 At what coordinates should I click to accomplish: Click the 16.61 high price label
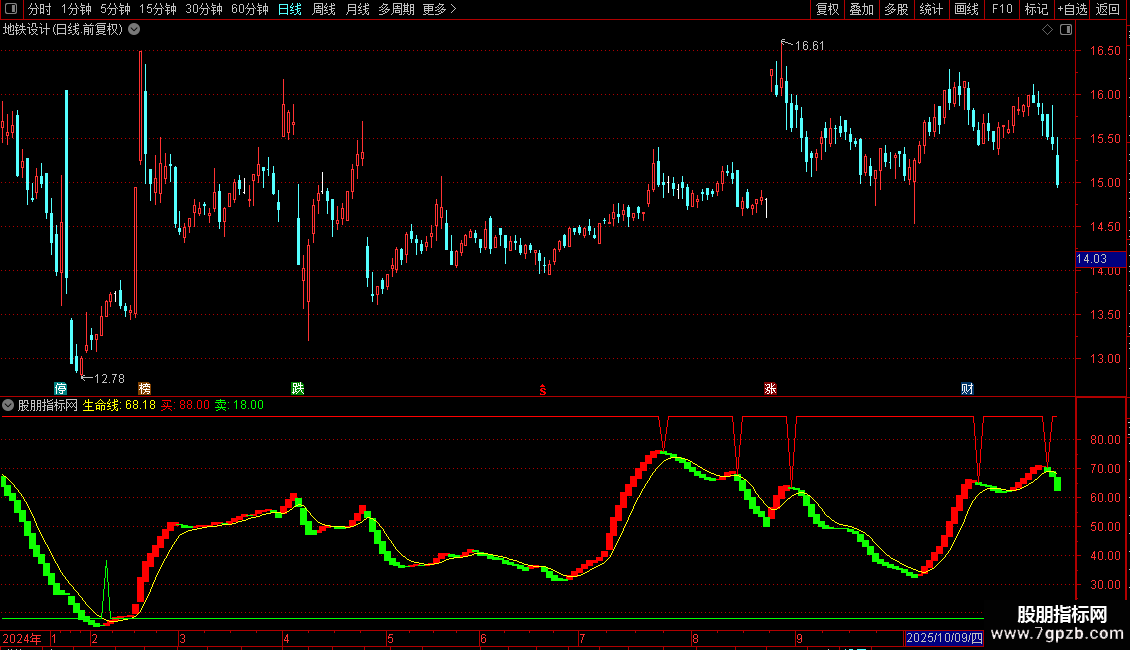pos(809,45)
